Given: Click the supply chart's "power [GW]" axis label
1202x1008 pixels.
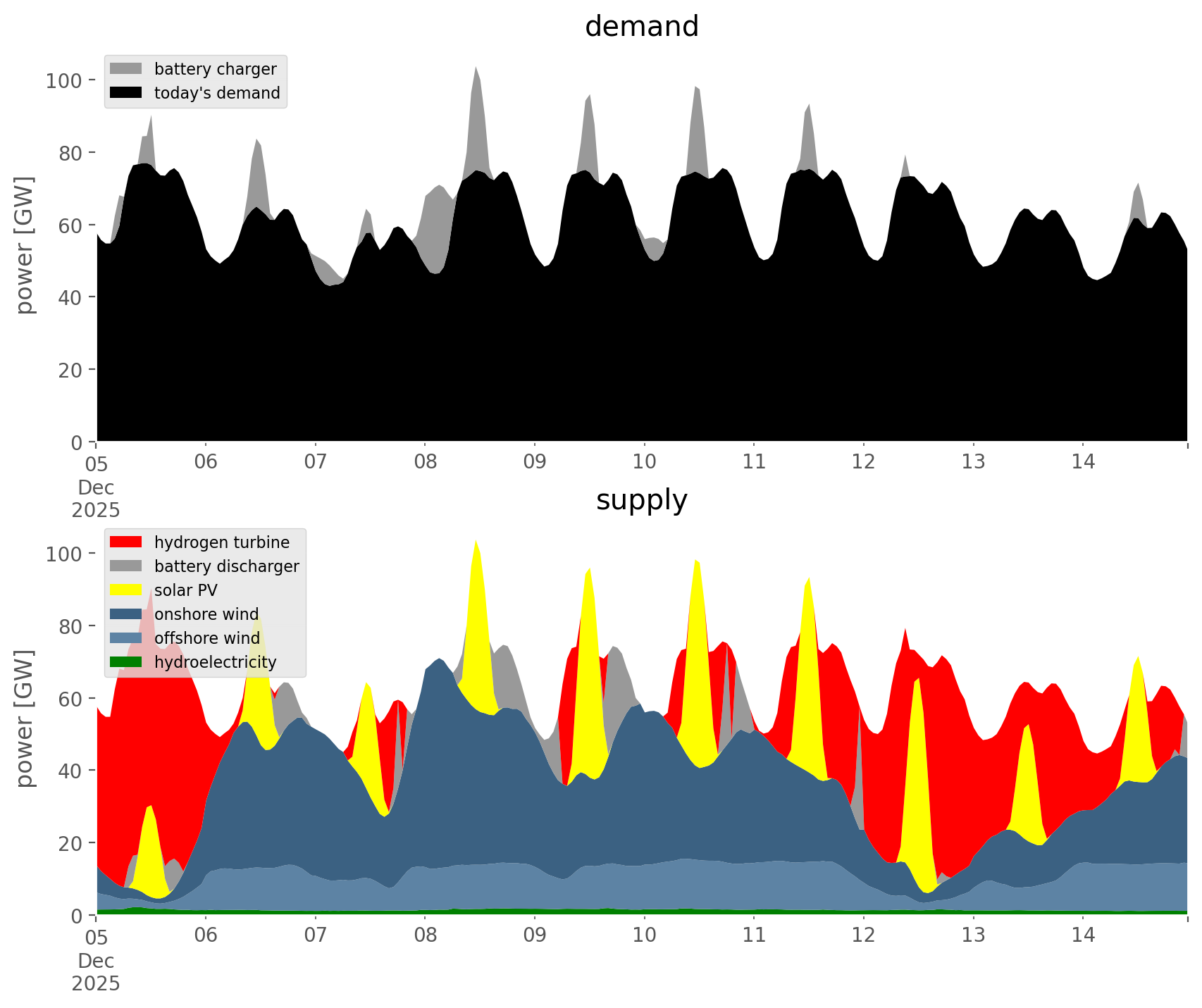Looking at the screenshot, I should 25,718.
